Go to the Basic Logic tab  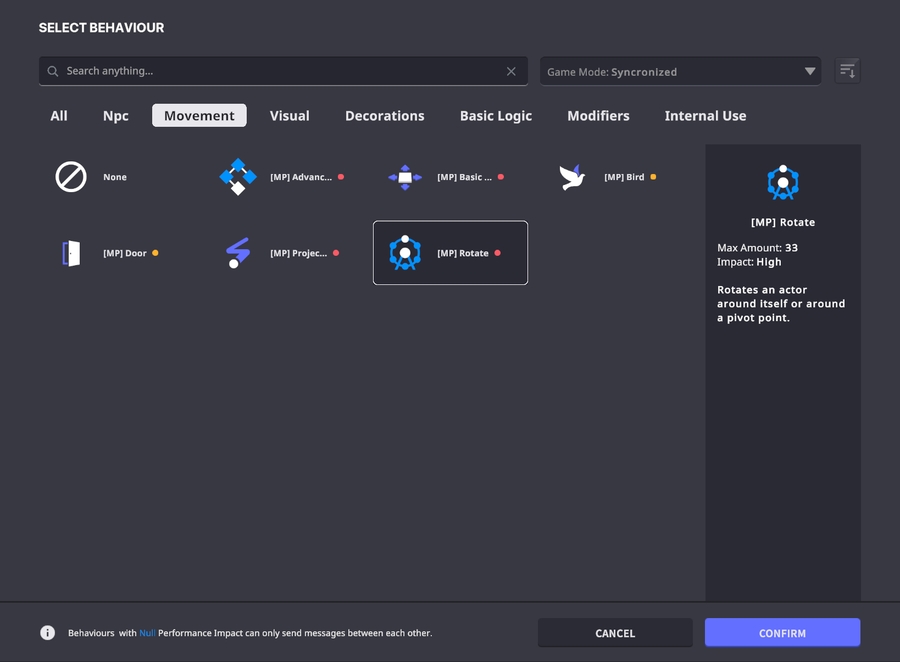tap(496, 116)
